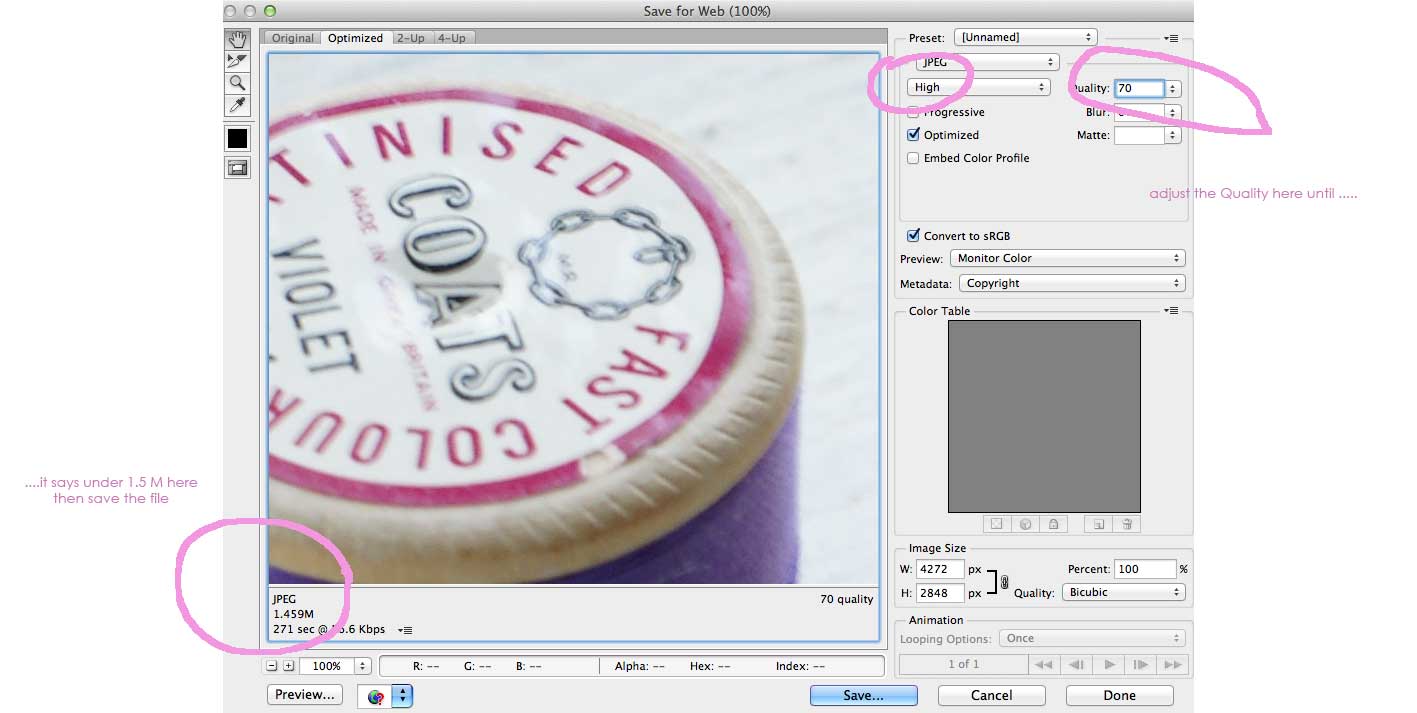Click the 'Hex: --' readout
Viewport: 1417px width, 713px height.
pos(710,665)
